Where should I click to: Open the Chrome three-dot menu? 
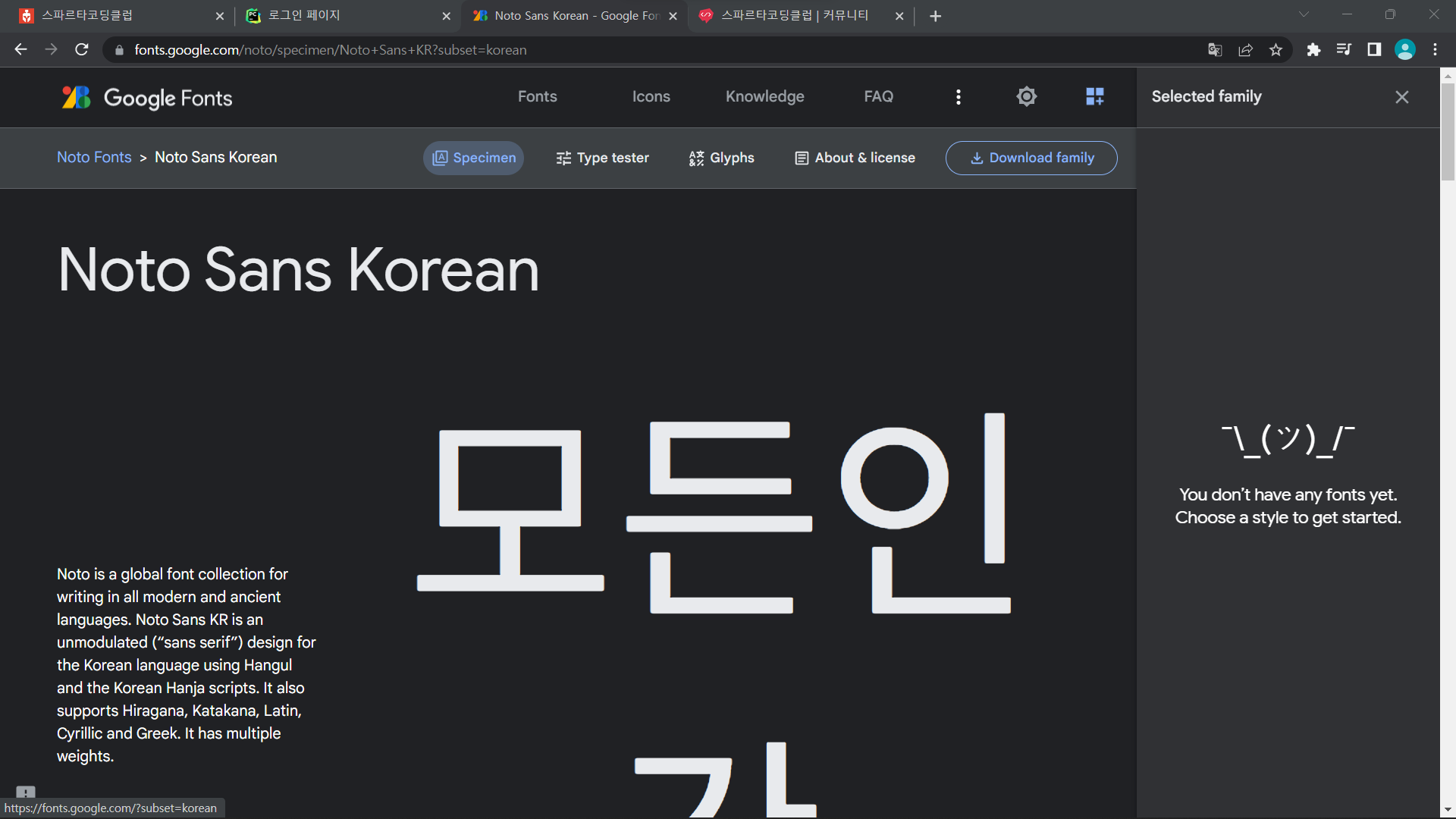coord(1435,50)
